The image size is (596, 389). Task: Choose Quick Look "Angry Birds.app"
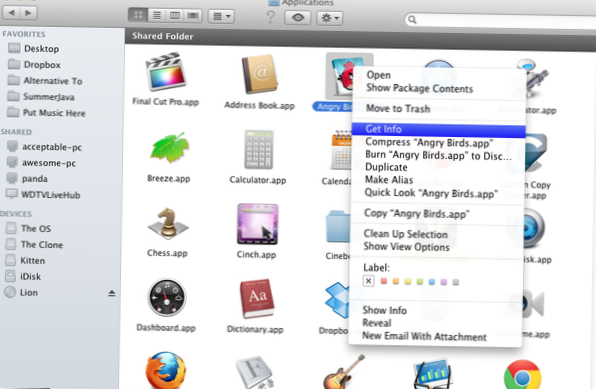[x=431, y=193]
